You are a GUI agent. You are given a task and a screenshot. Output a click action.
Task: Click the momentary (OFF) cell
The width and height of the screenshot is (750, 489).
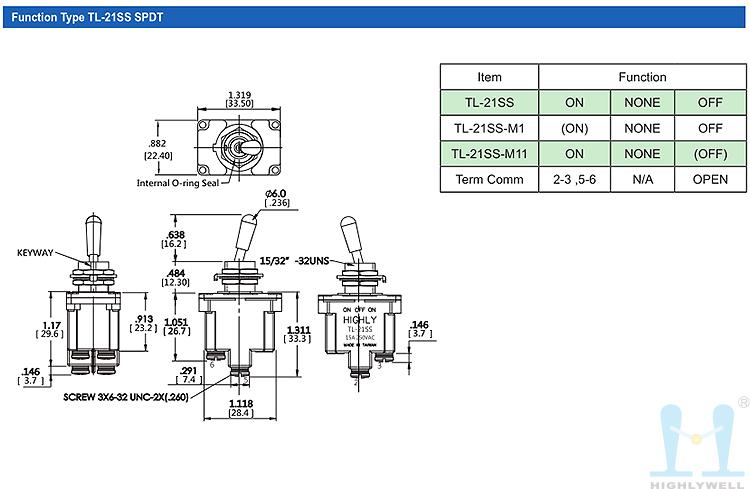coord(710,154)
